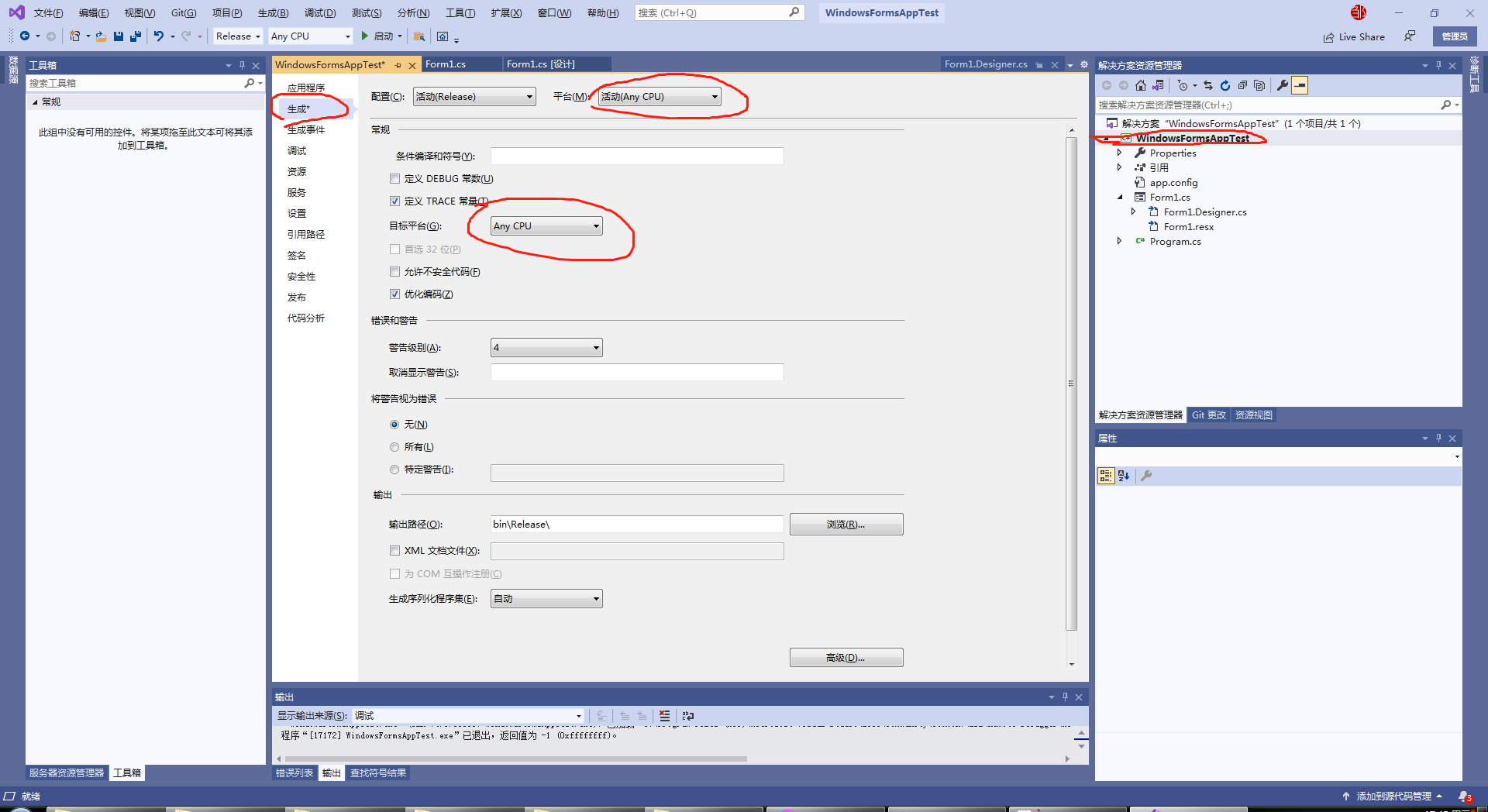Collapse the Form1.cs node
This screenshot has width=1488, height=812.
1119,198
